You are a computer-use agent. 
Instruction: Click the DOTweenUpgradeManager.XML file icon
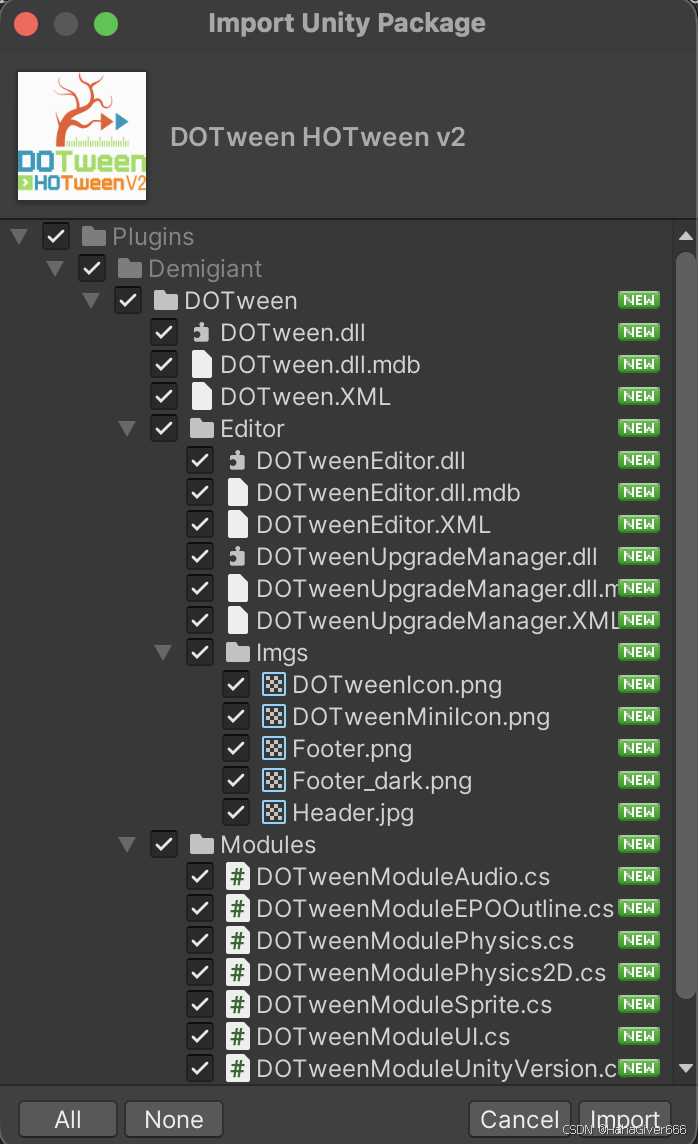pos(237,620)
